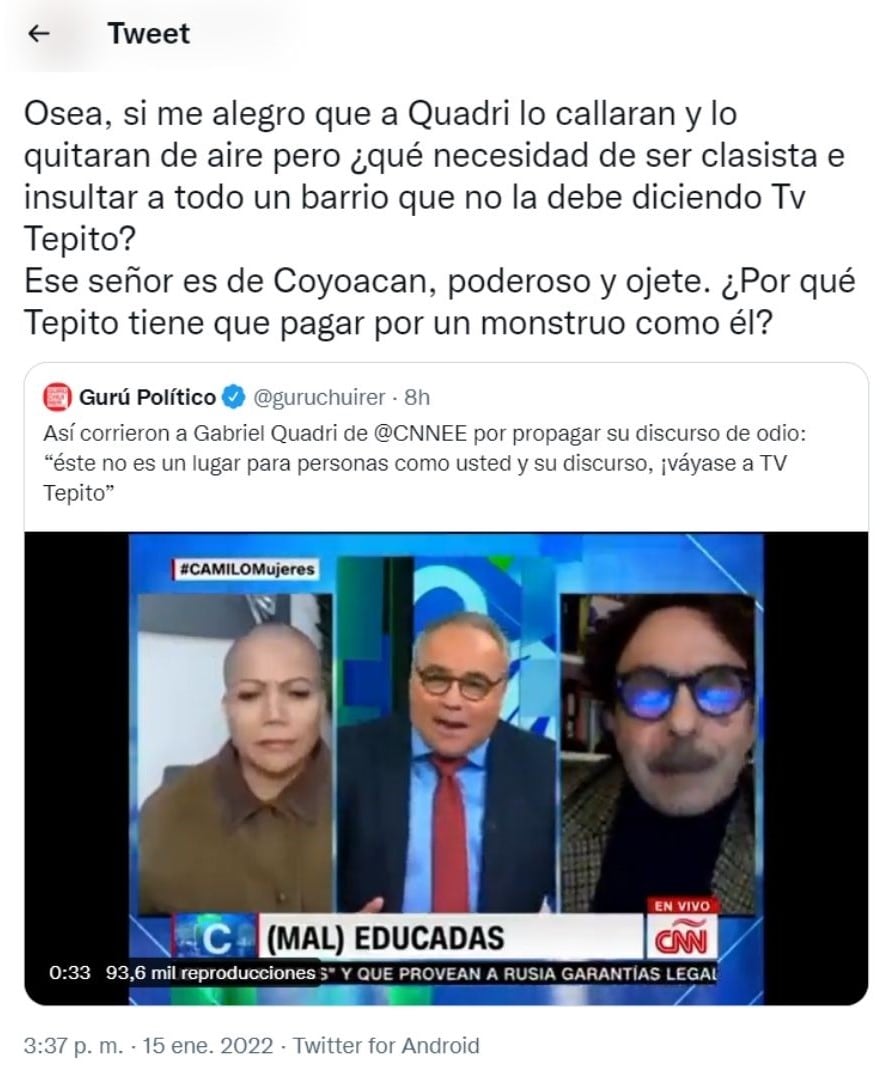Click the Tweet header title
Screen dimensions: 886x1080
(x=148, y=33)
